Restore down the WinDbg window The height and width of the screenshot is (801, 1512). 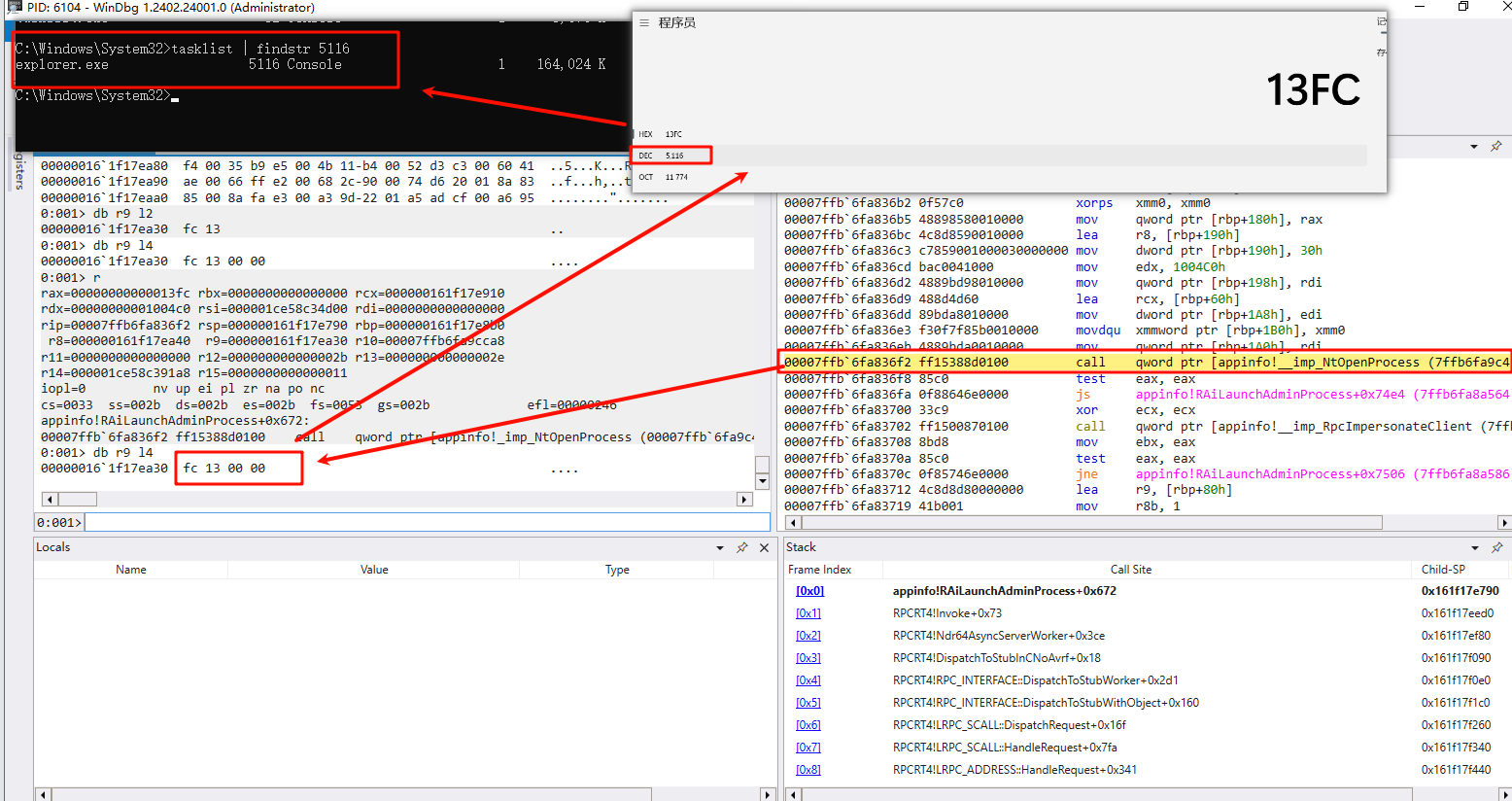coord(1463,7)
